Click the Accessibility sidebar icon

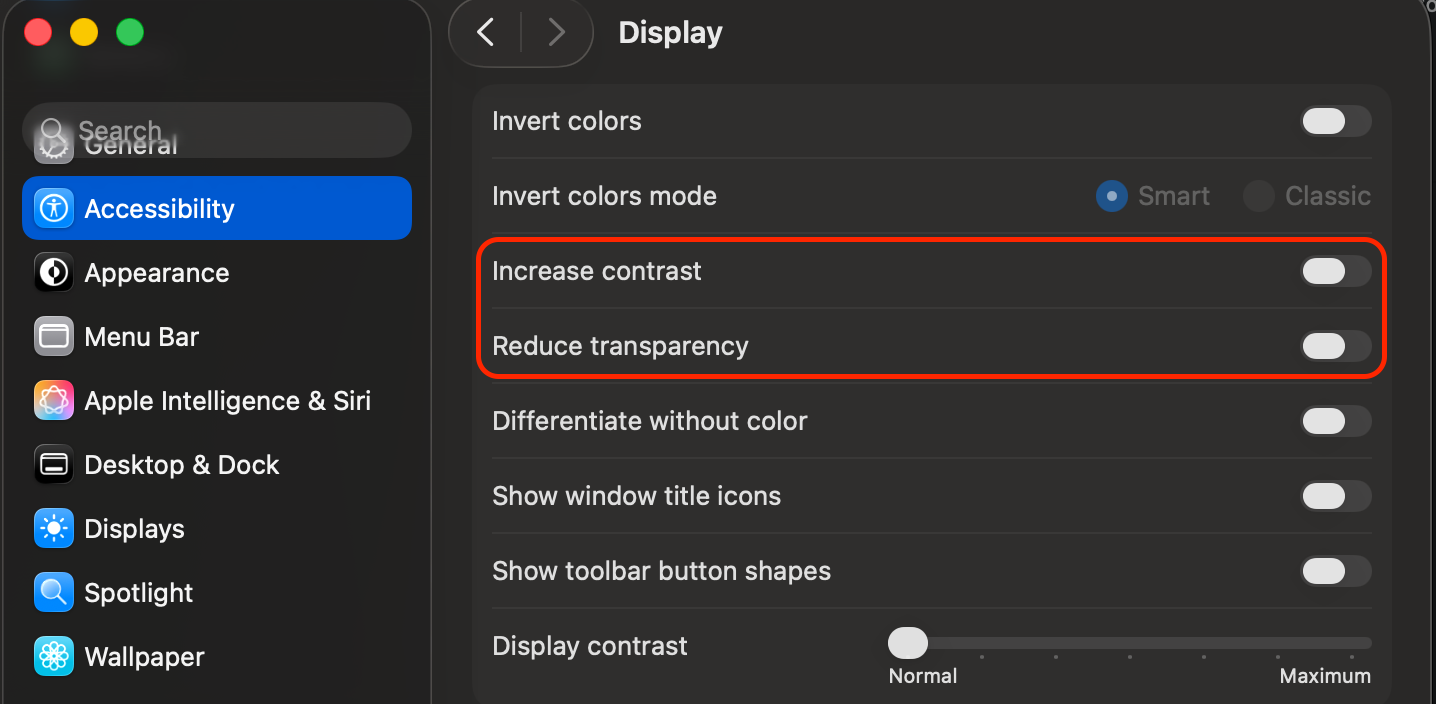pos(54,208)
